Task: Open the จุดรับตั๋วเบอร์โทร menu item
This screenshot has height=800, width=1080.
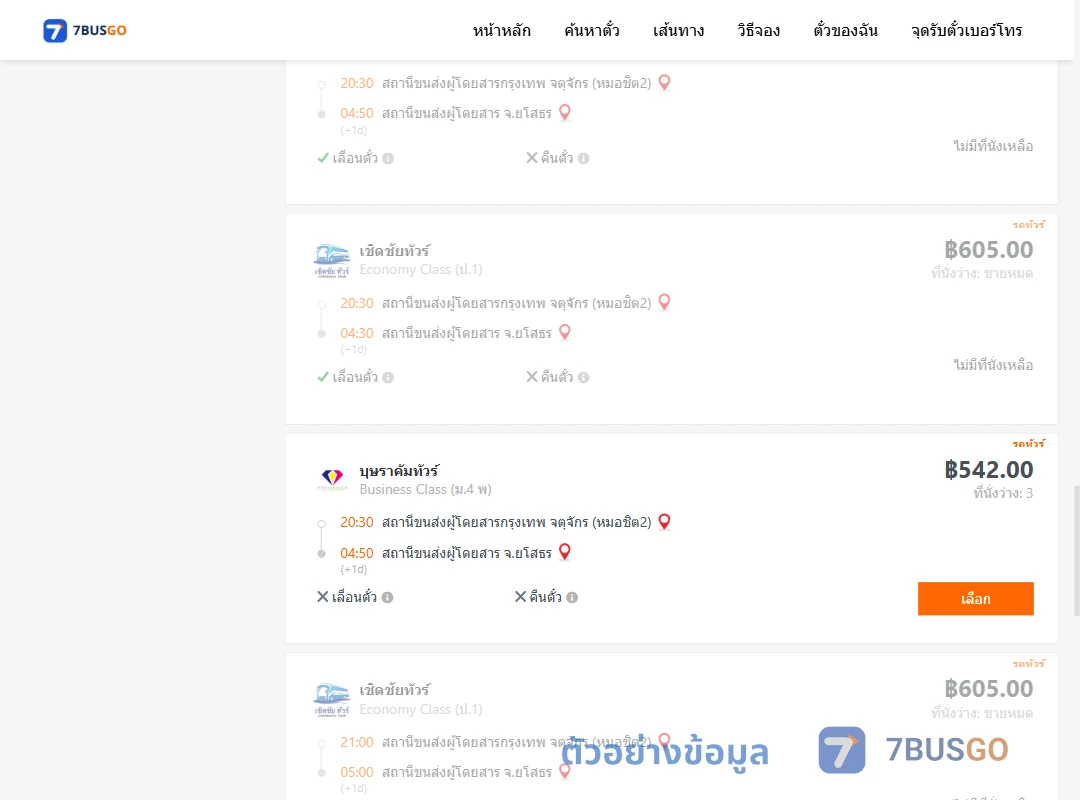Action: click(x=966, y=30)
